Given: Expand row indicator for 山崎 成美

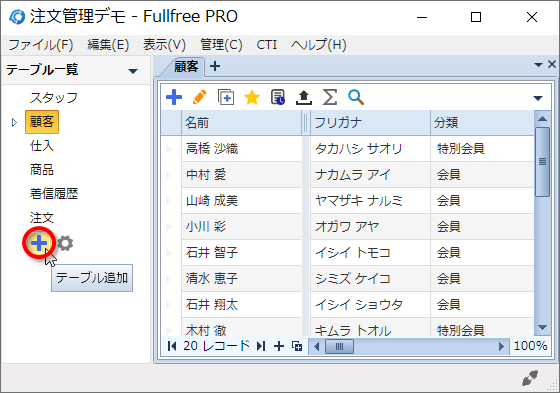Looking at the screenshot, I should tap(169, 201).
